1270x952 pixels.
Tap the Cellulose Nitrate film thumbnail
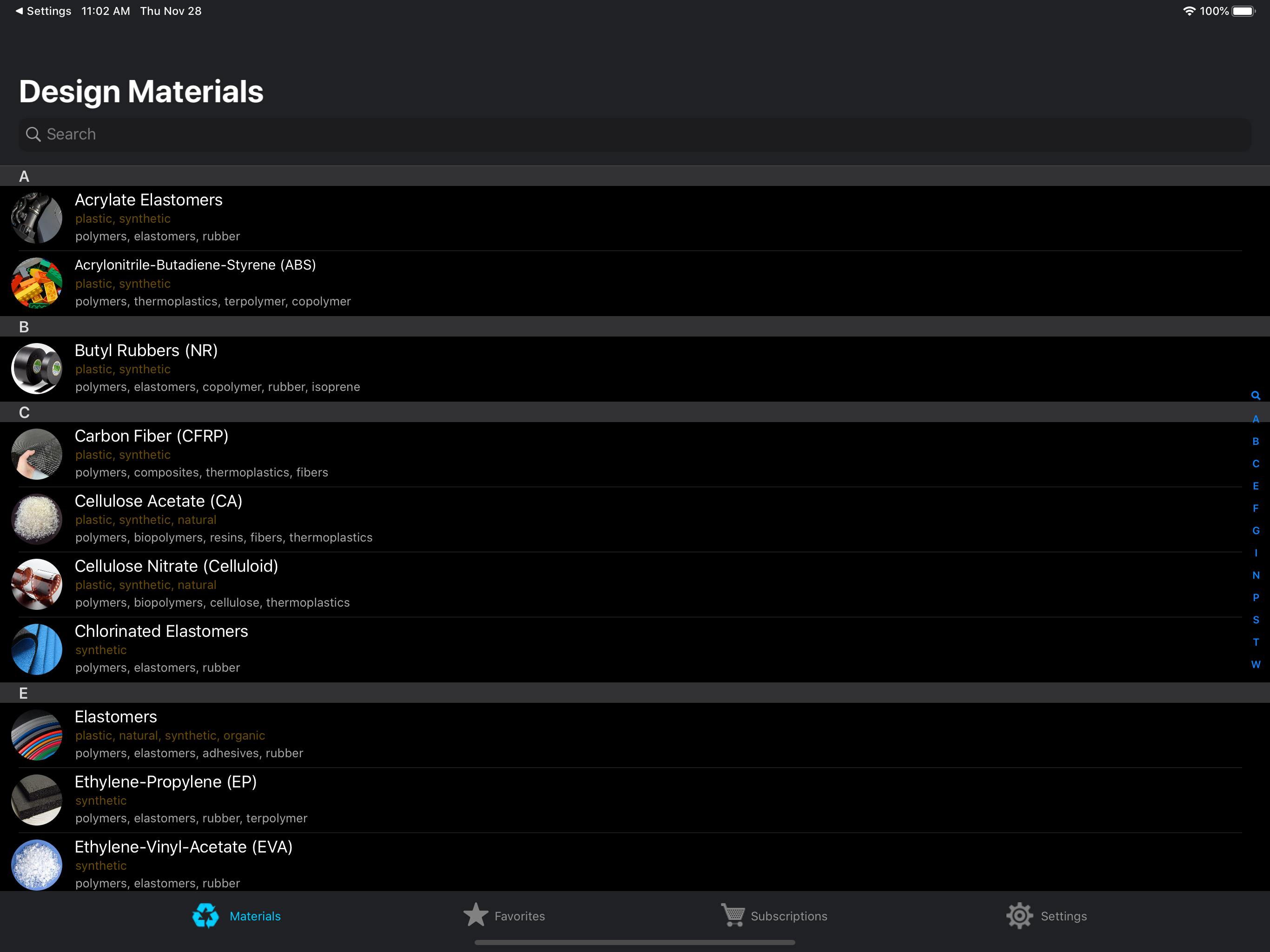click(37, 584)
